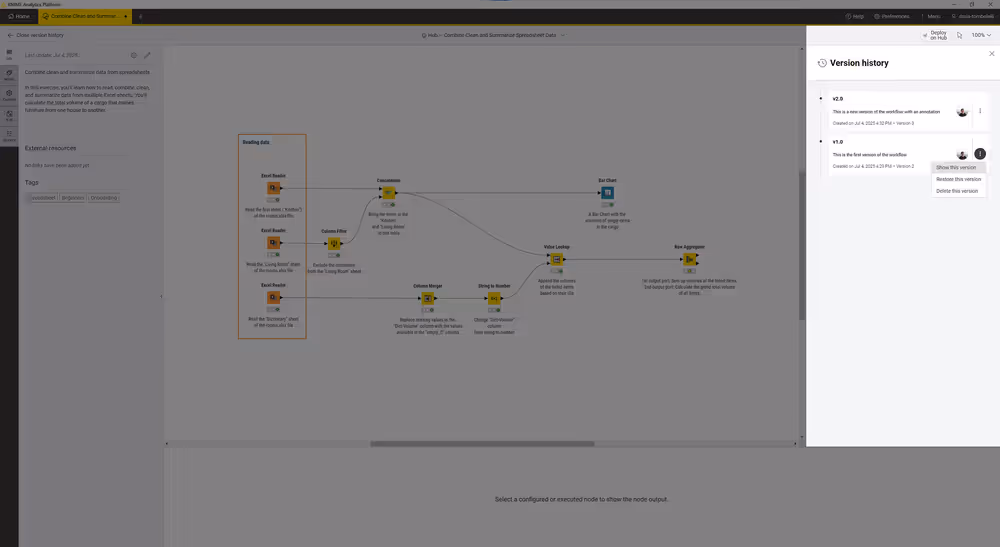Select the Column Merger node
The image size is (1000, 547).
click(427, 298)
